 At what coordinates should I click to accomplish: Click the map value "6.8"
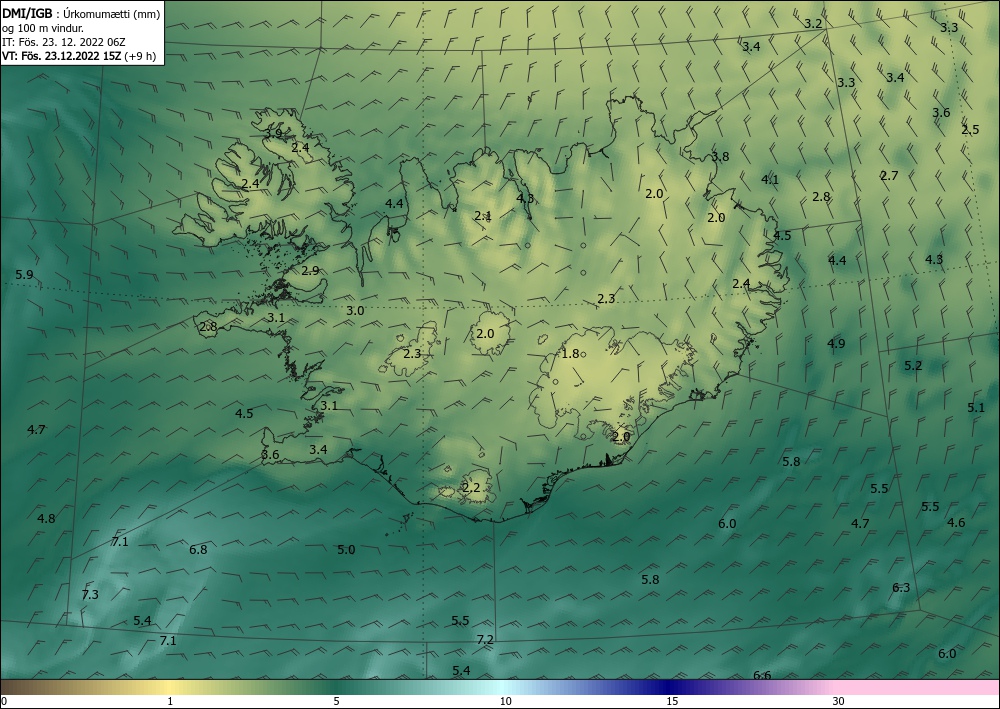(198, 550)
